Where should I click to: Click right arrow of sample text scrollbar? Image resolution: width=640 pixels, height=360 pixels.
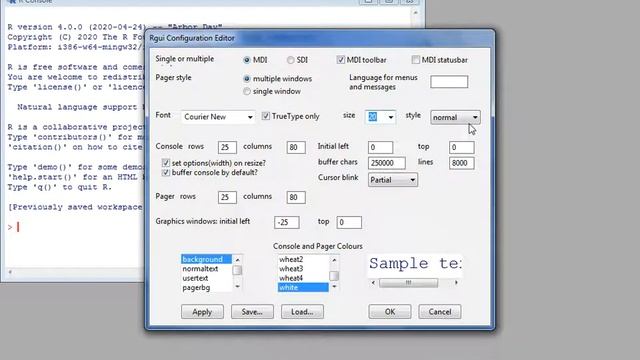coord(456,282)
